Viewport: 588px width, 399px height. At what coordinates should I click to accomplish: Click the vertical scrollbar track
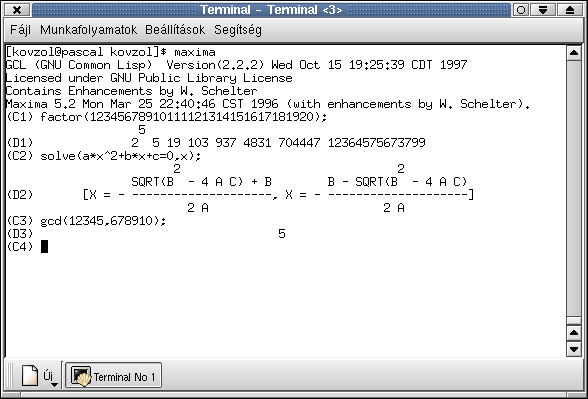574,188
